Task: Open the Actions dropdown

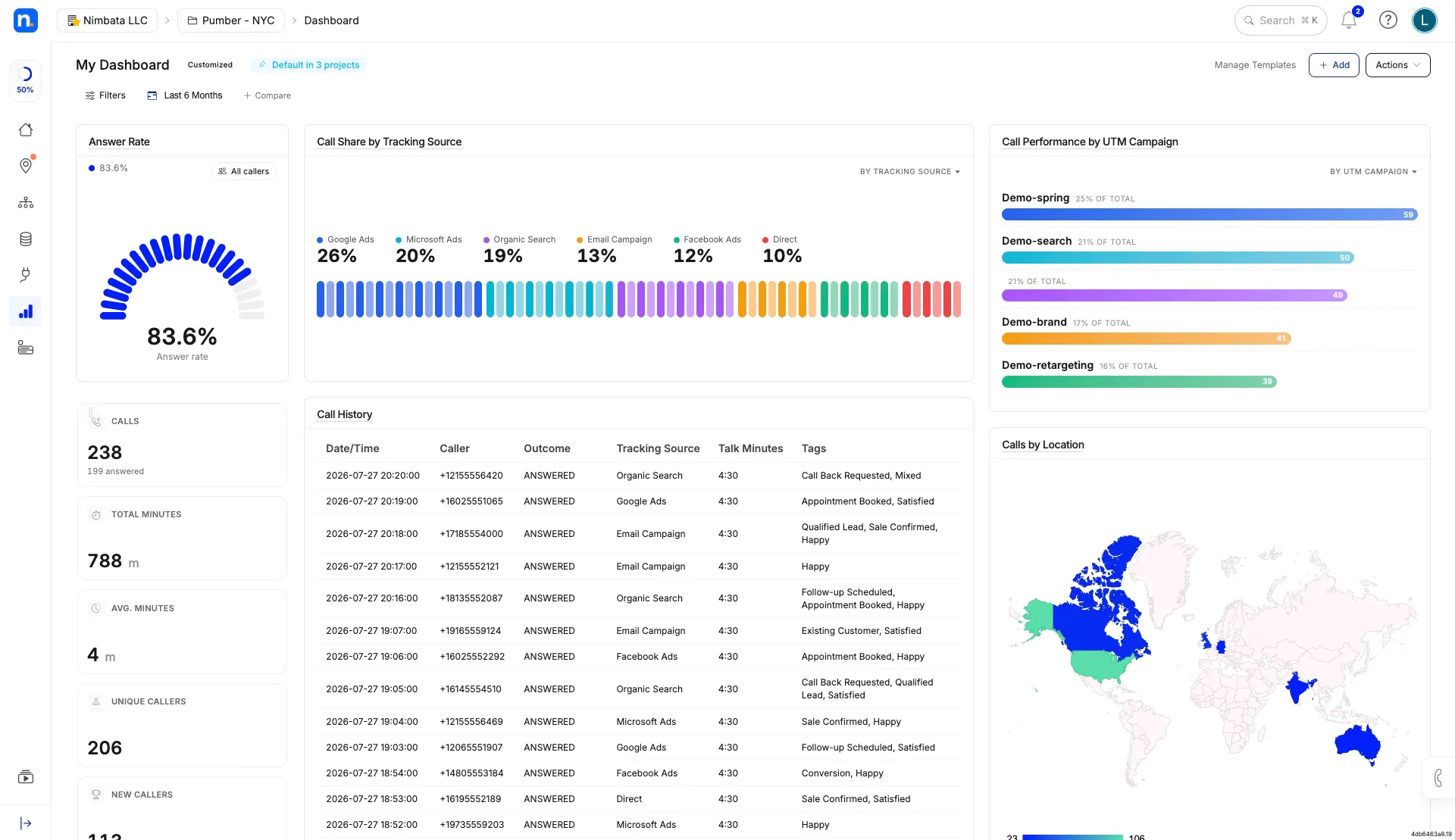Action: 1397,65
